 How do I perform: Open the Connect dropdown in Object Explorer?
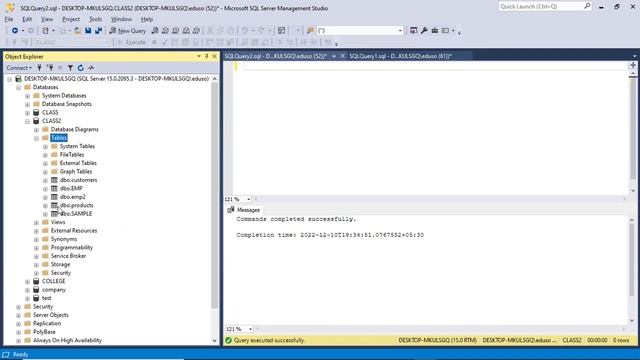[19, 68]
